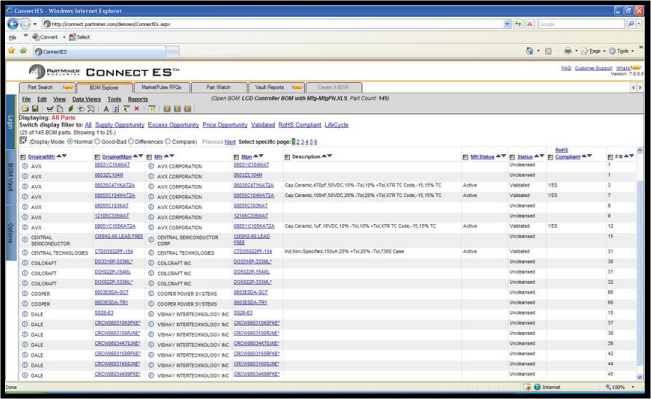Select the Normal display mode radio
The image size is (651, 399).
[x=70, y=142]
